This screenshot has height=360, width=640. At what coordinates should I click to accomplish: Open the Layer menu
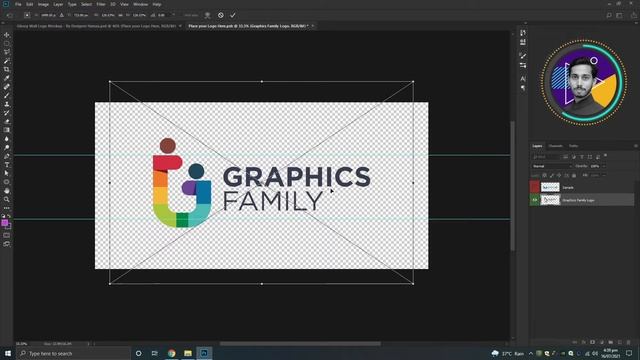pyautogui.click(x=58, y=4)
